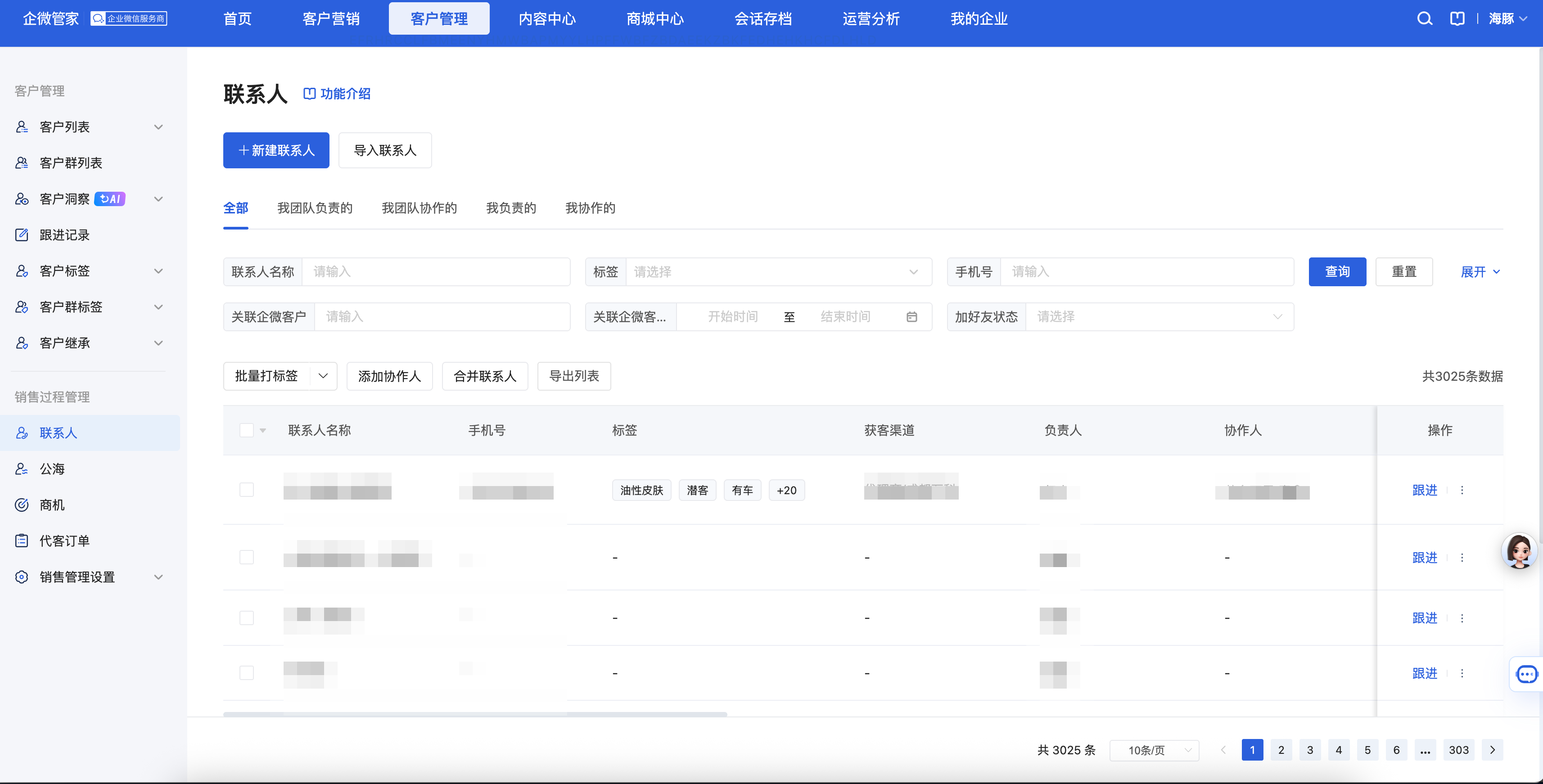1543x784 pixels.
Task: Open the help book icon in header
Action: (1457, 18)
